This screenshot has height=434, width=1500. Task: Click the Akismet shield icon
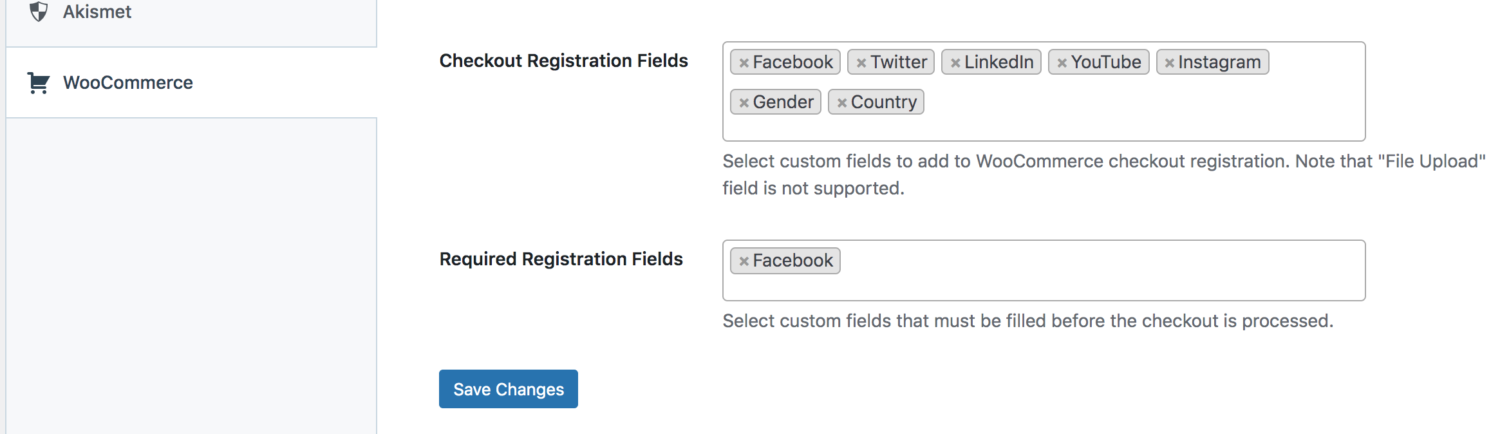[x=38, y=12]
